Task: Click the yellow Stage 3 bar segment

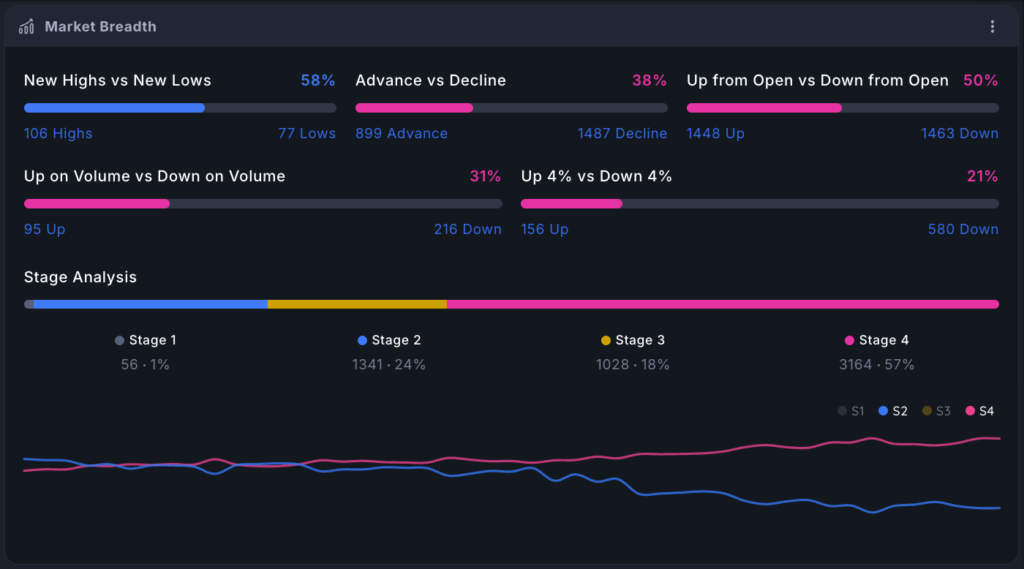Action: point(357,304)
